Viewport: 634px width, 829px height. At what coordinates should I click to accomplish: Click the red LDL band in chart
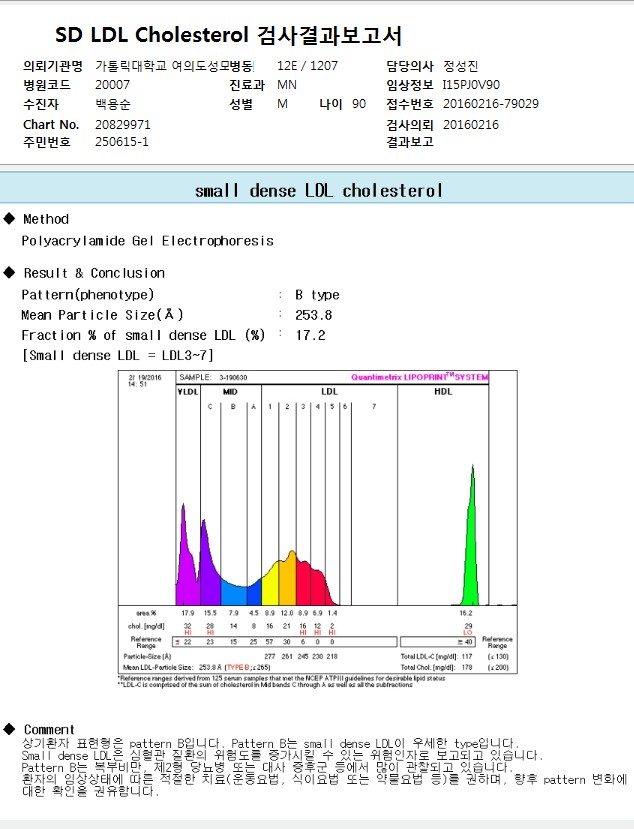coord(315,584)
